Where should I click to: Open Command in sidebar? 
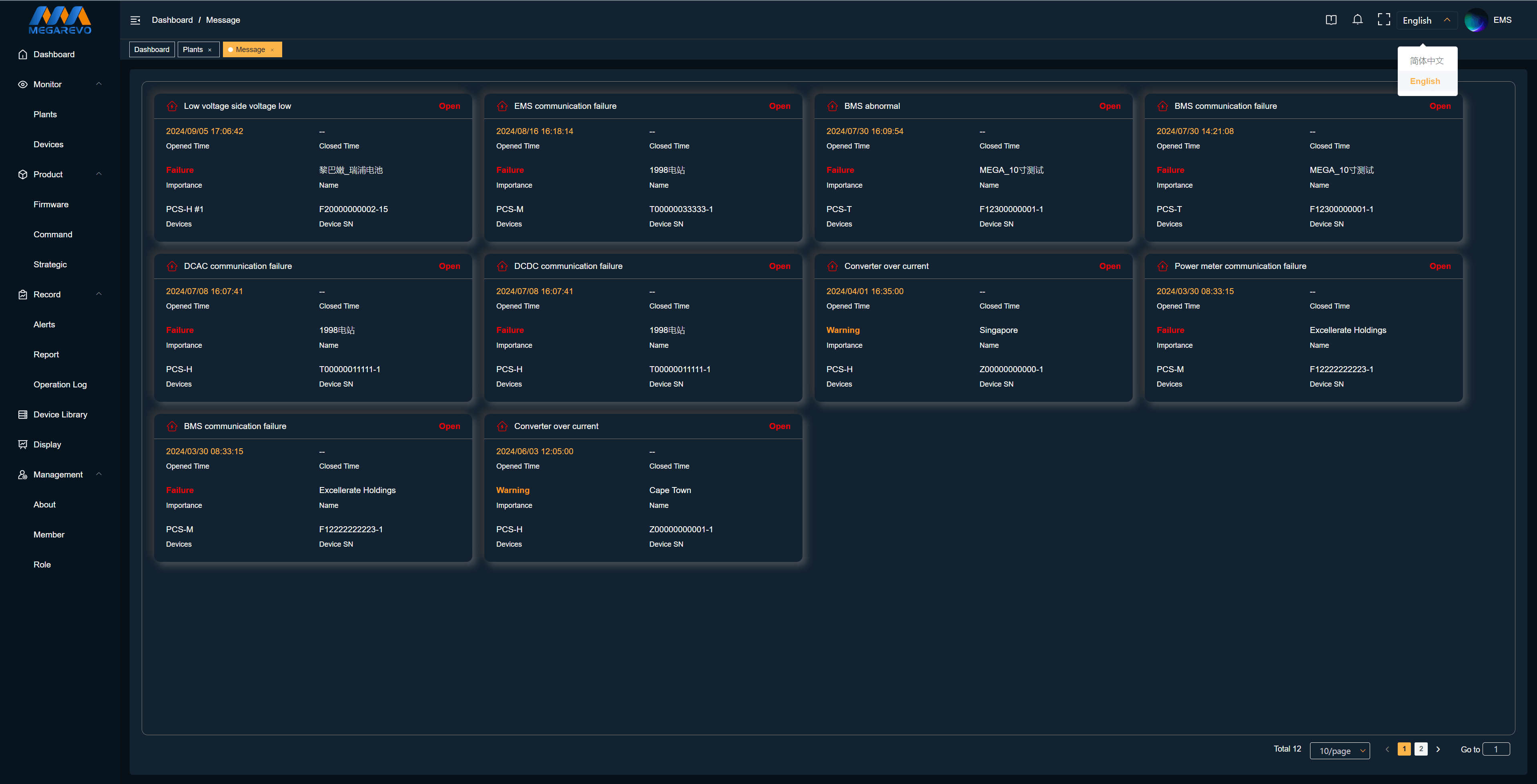[x=53, y=235]
